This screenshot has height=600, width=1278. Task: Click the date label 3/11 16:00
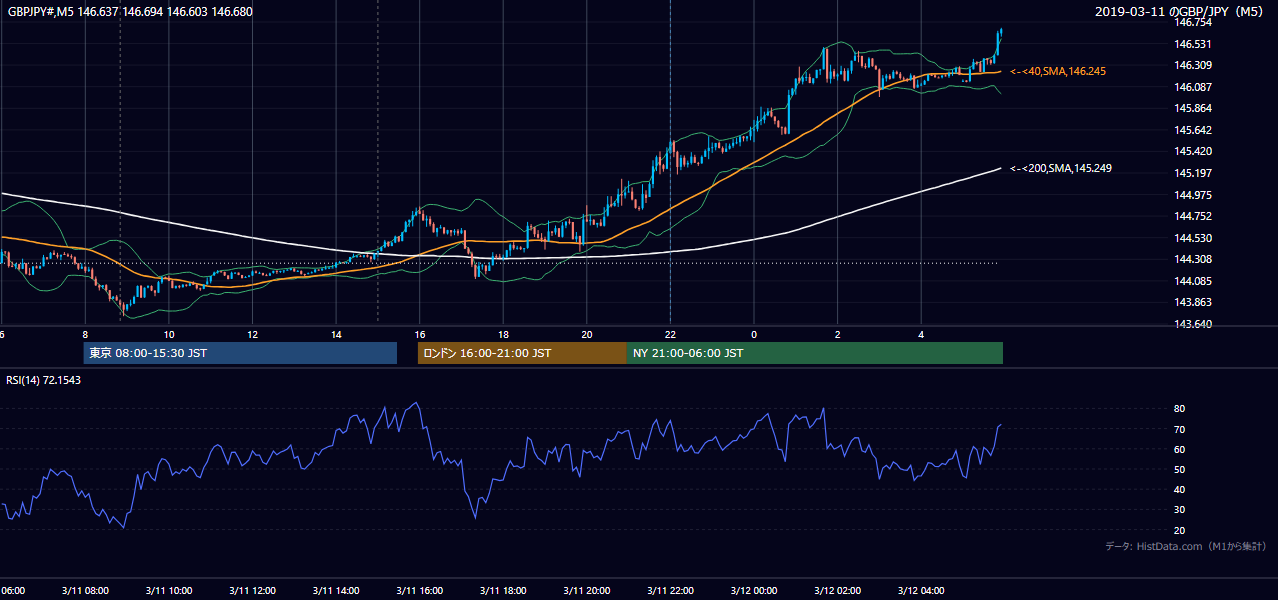(419, 591)
